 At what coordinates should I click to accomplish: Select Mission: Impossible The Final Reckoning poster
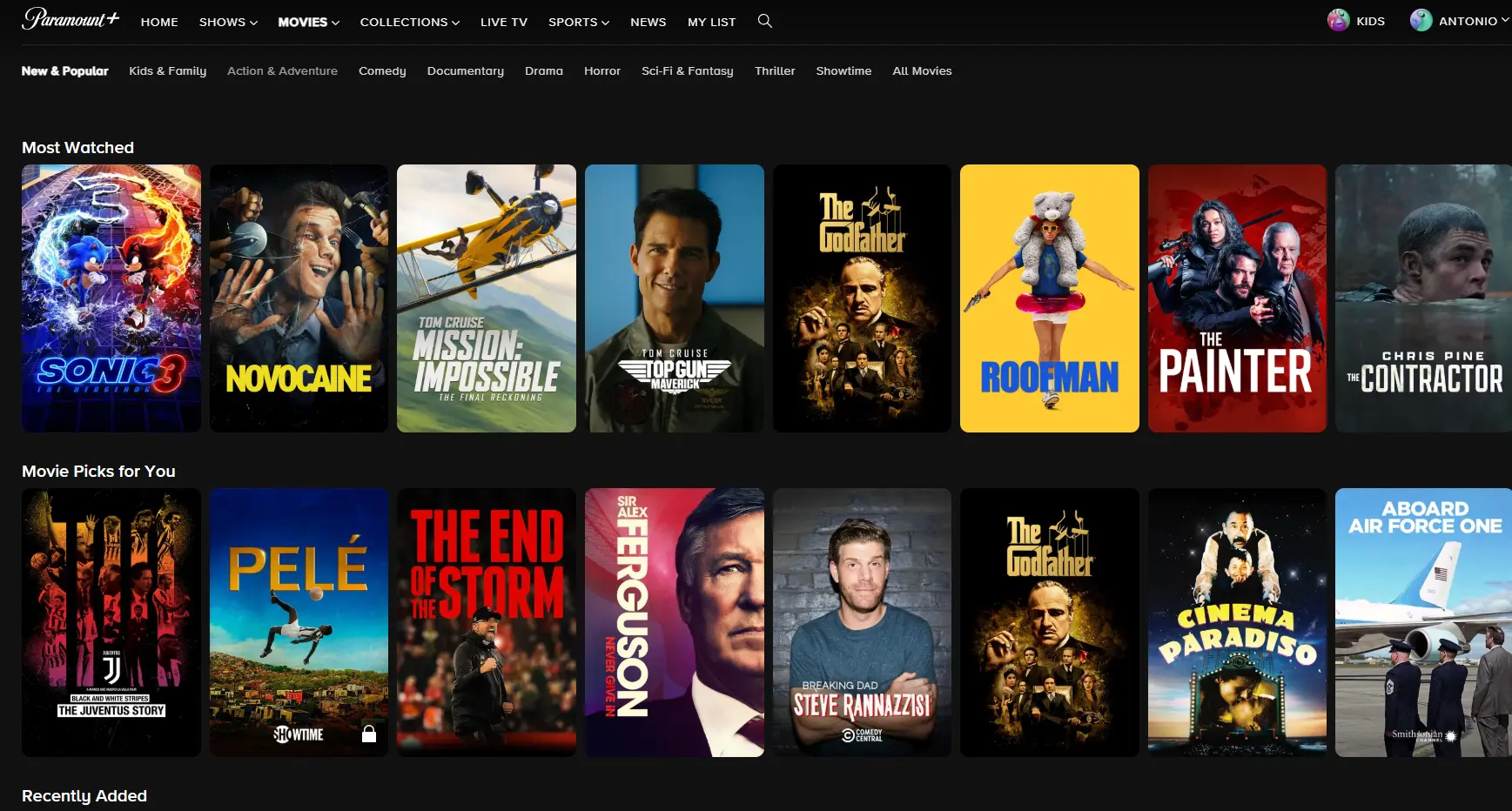coord(487,298)
